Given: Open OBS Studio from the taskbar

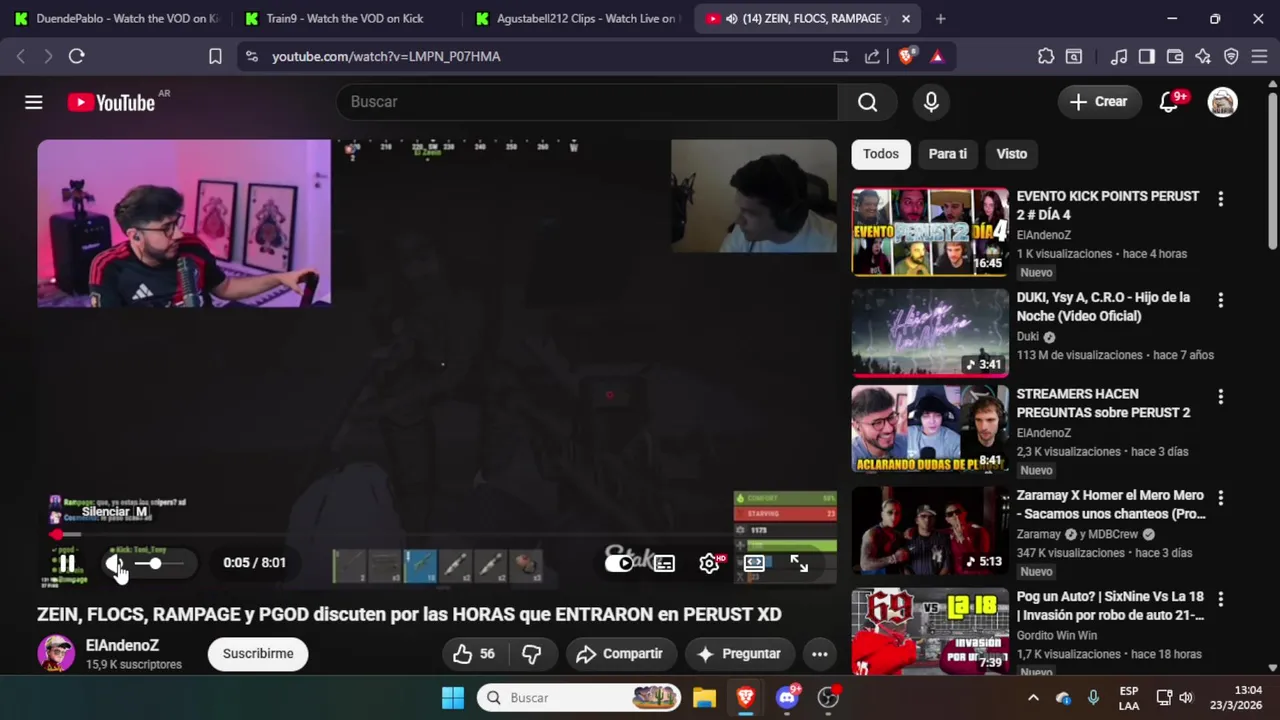Looking at the screenshot, I should tap(829, 697).
